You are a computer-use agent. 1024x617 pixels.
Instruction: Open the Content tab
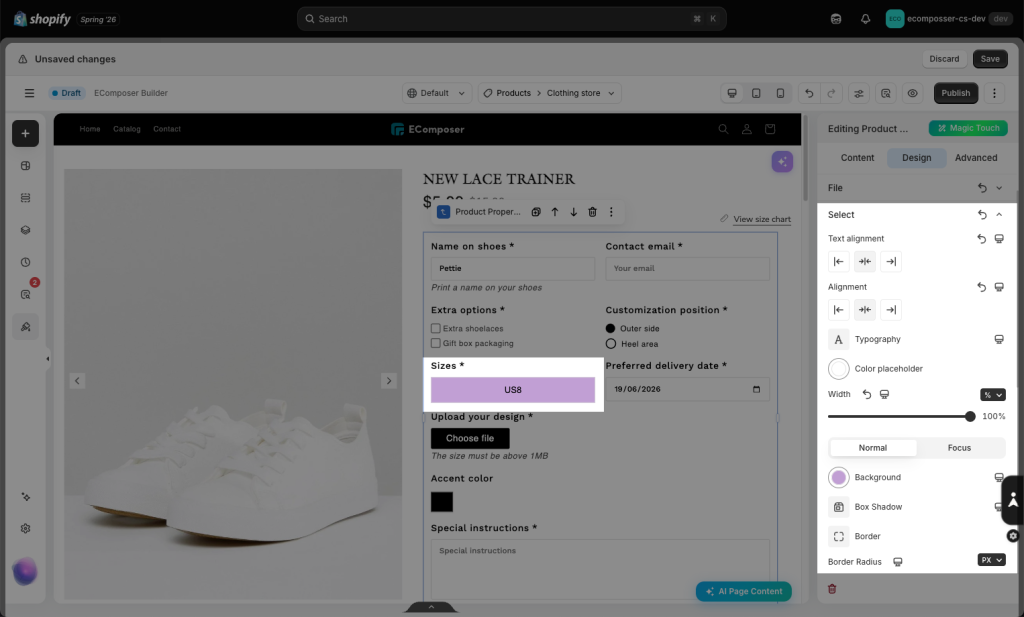[x=857, y=157]
